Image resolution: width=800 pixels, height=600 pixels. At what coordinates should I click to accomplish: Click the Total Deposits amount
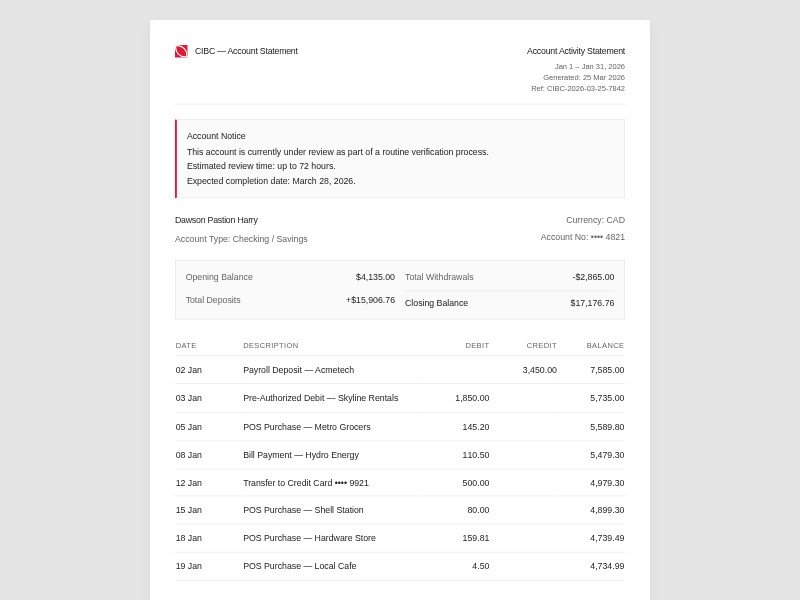pos(370,300)
